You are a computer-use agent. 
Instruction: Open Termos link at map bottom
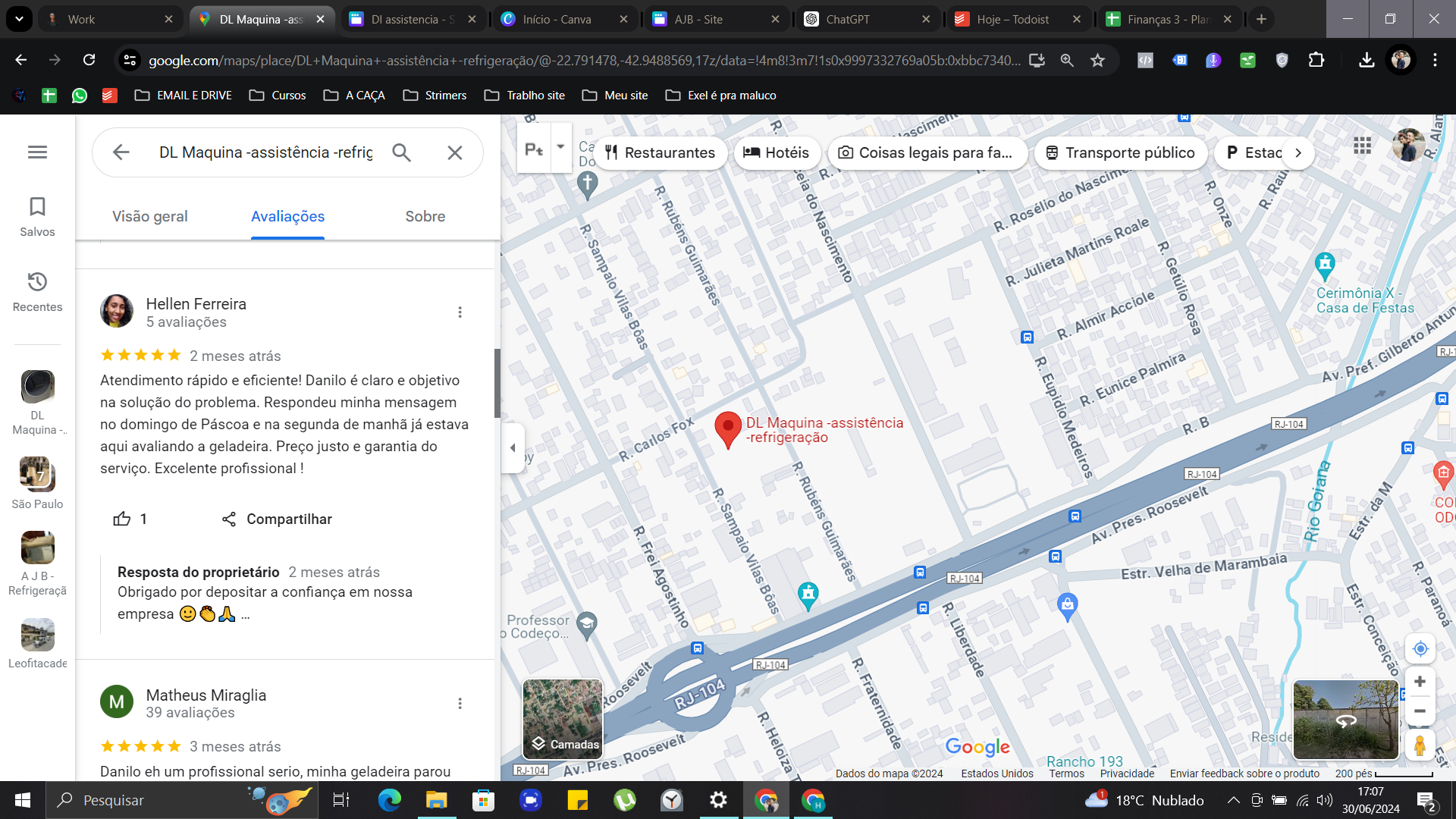click(1066, 773)
